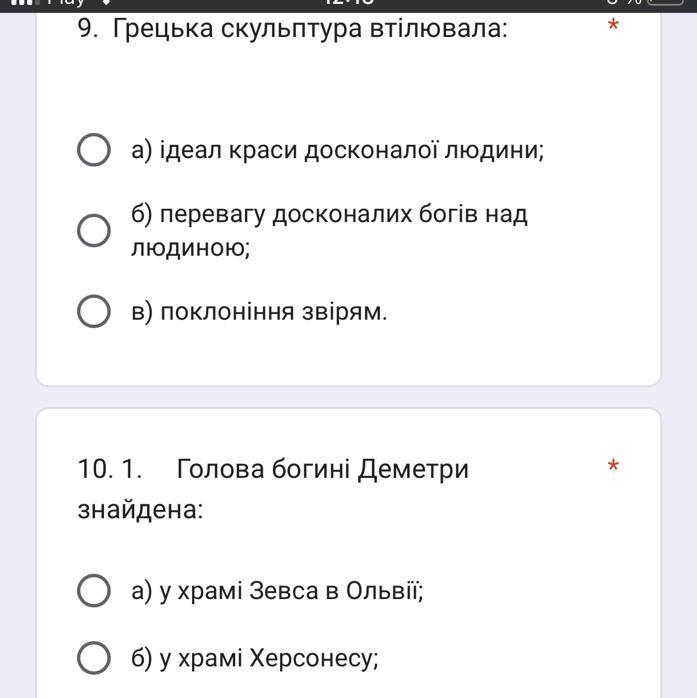The height and width of the screenshot is (698, 697).
Task: Mark the radio circle for 'поклоніння звірям'
Action: click(94, 311)
